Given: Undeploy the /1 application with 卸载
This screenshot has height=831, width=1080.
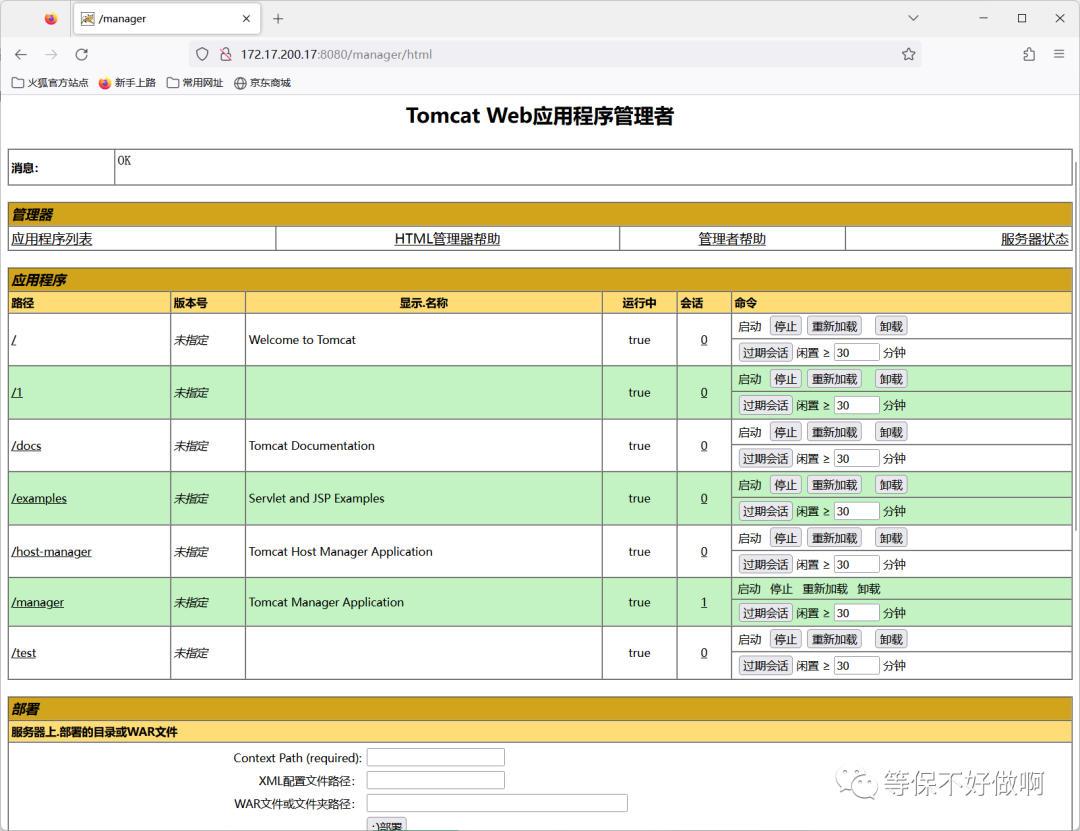Looking at the screenshot, I should click(891, 379).
